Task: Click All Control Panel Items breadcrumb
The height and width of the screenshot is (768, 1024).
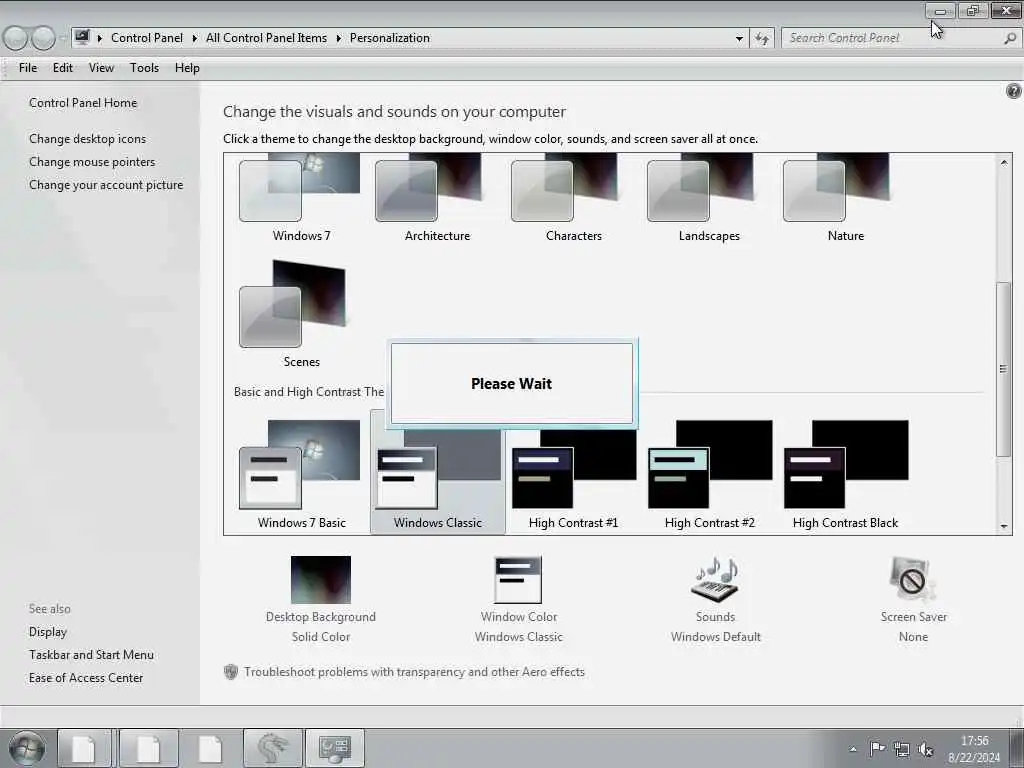Action: tap(266, 38)
